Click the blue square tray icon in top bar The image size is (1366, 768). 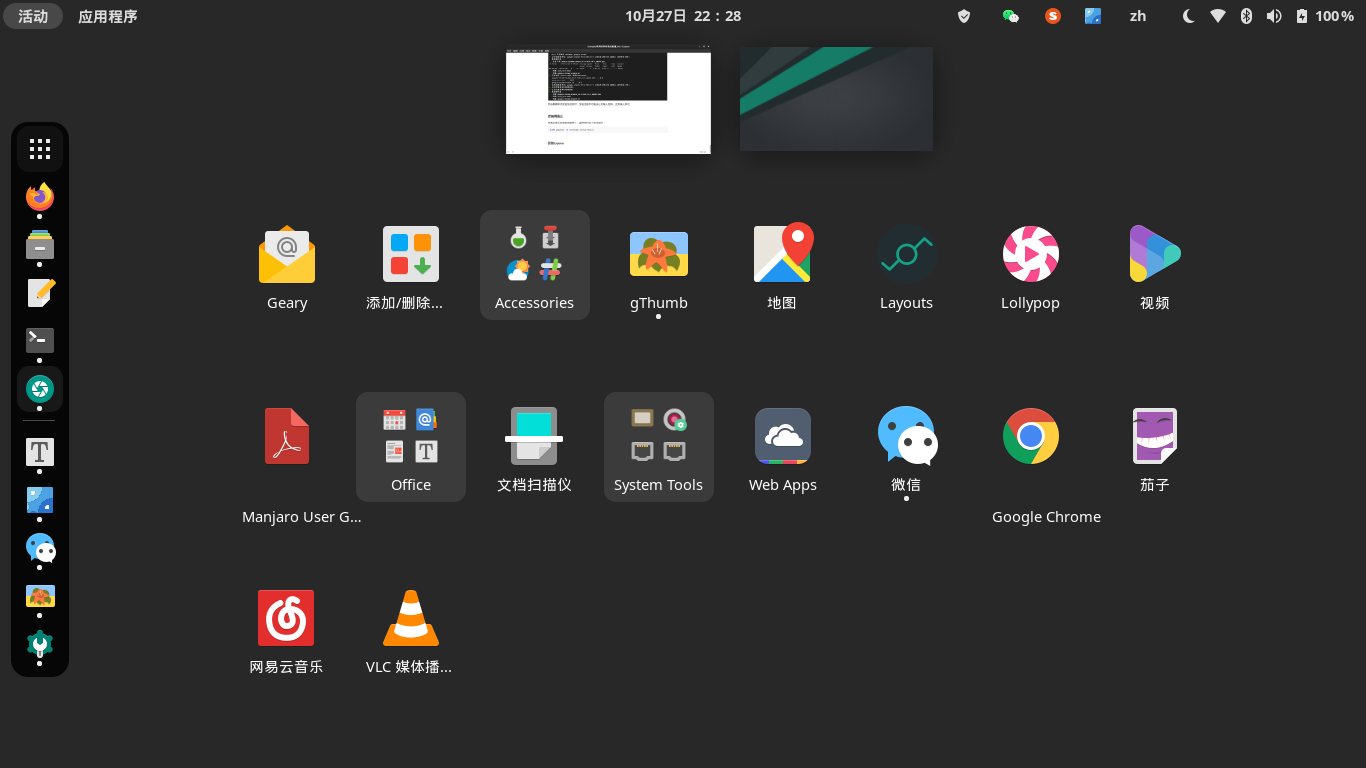(1093, 16)
